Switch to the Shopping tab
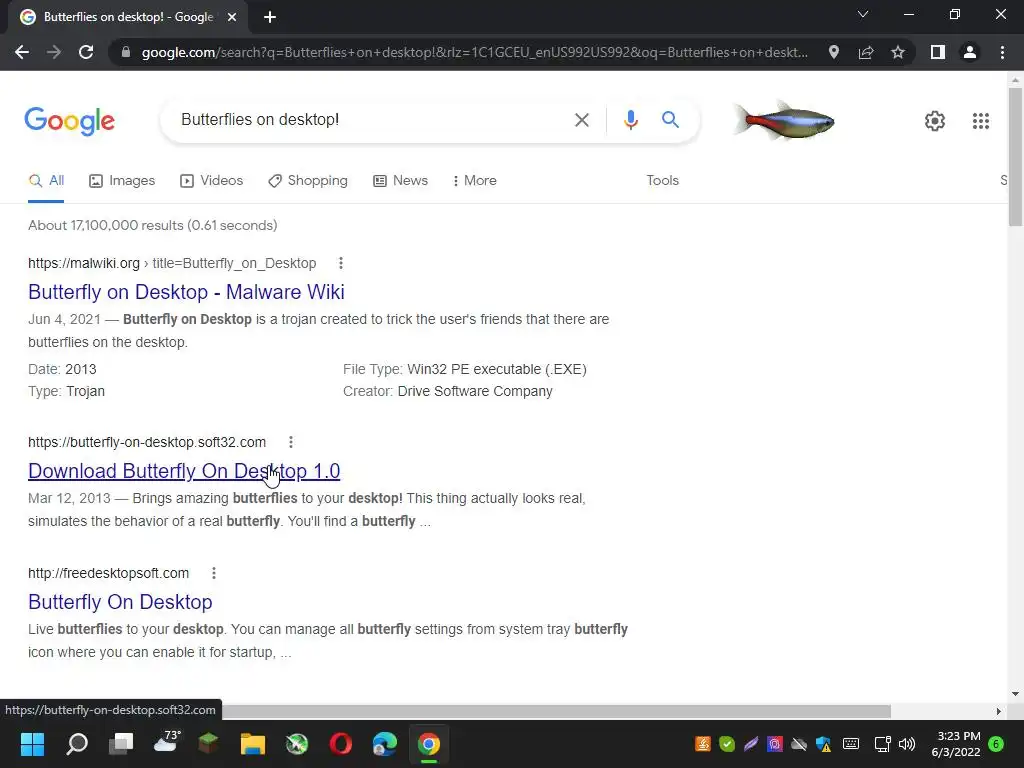Screen dimensions: 1024x768 coord(308,181)
